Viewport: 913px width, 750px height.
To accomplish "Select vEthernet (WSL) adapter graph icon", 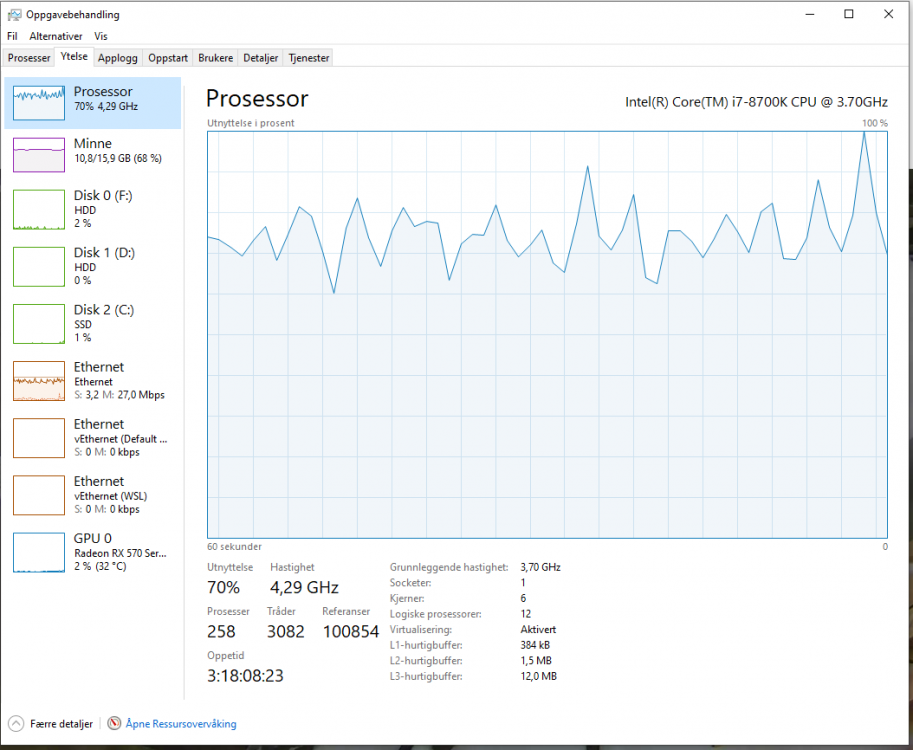I will (39, 495).
